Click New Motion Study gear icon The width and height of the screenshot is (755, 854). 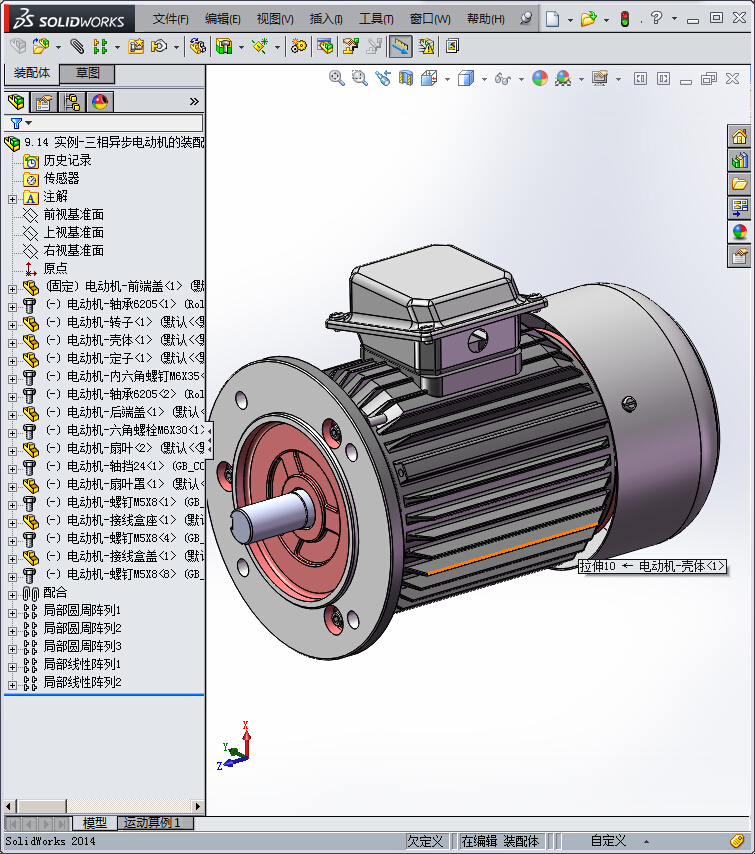point(299,46)
